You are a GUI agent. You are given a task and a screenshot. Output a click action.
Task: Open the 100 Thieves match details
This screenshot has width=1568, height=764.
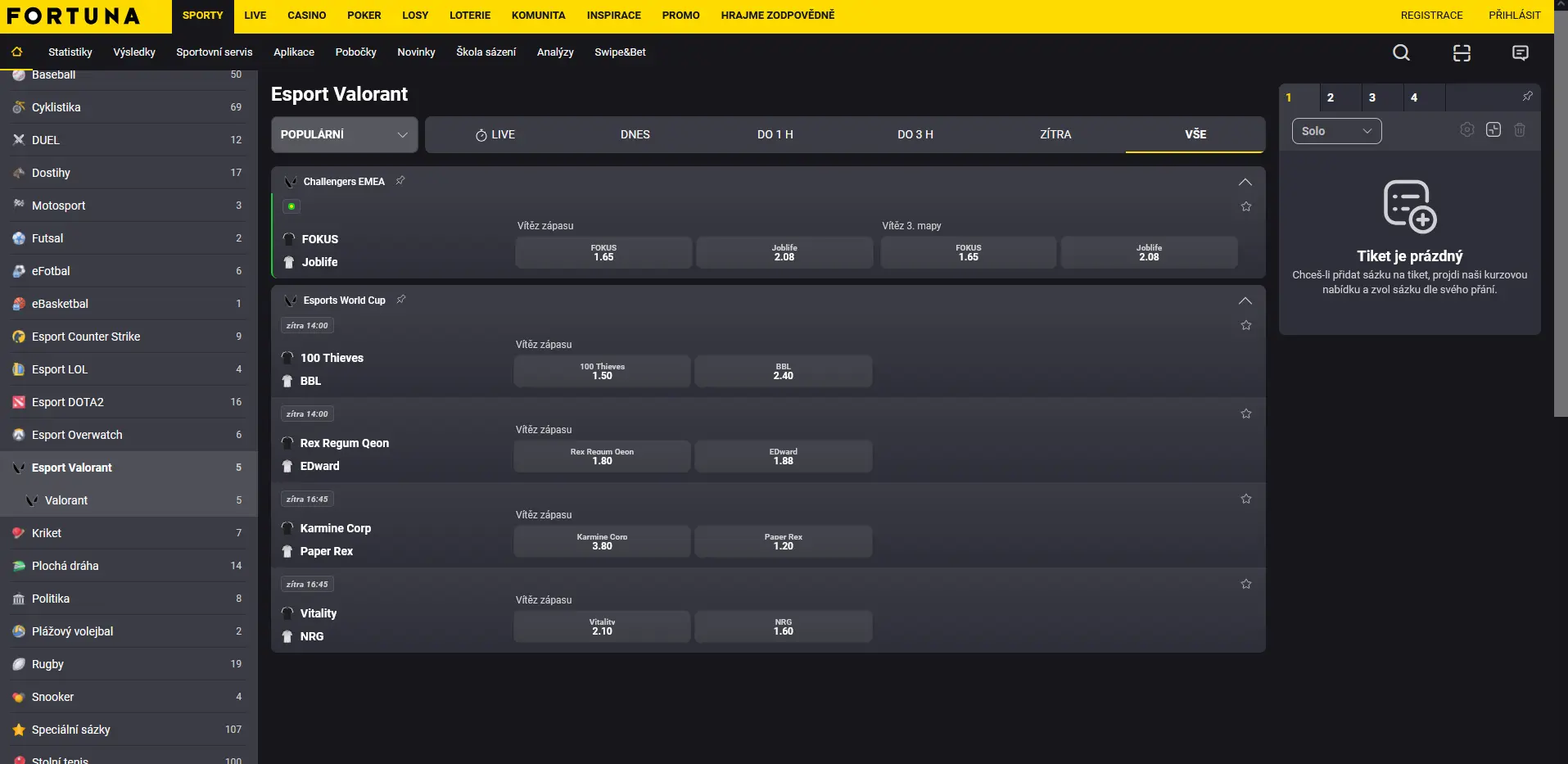tap(332, 358)
